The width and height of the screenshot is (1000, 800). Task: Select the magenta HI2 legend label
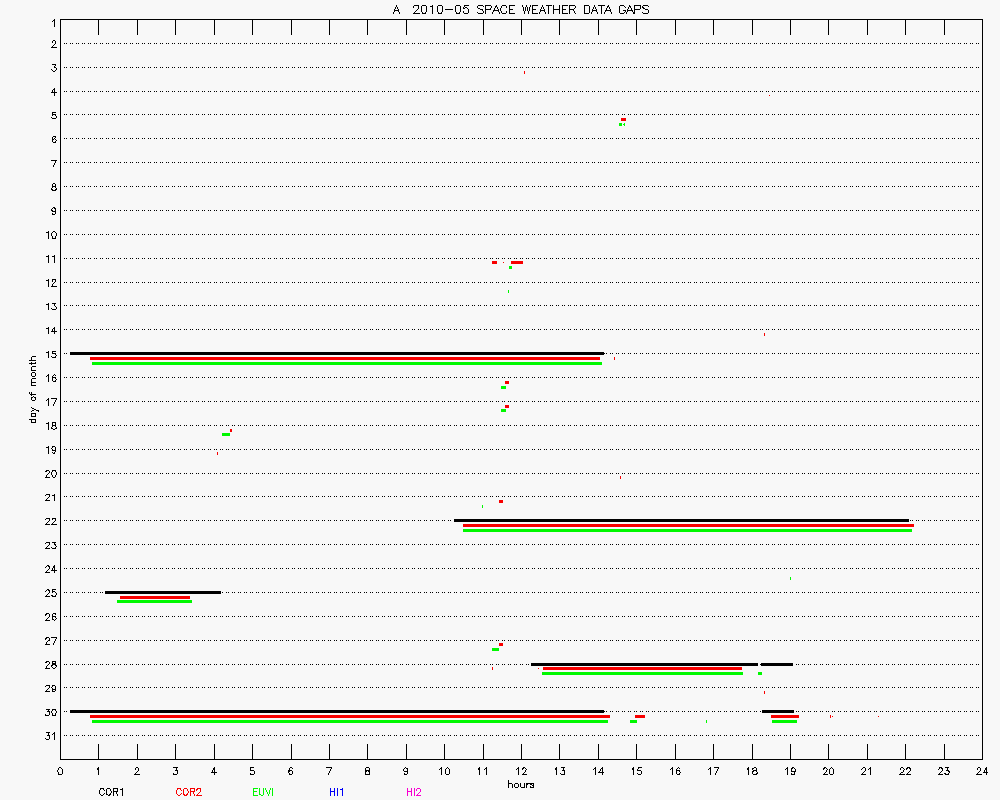point(414,792)
